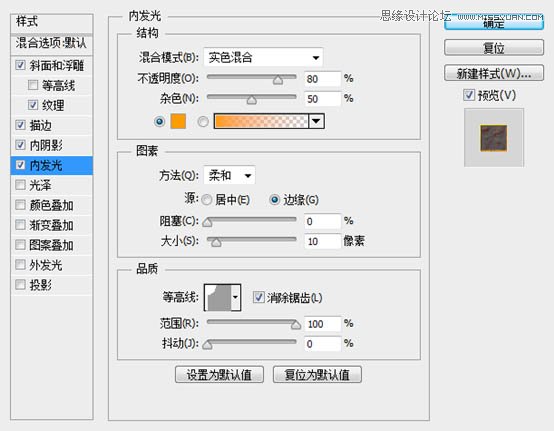Image resolution: width=554 pixels, height=431 pixels.
Task: Click the 阻塞 choke slider handle
Action: pos(207,222)
